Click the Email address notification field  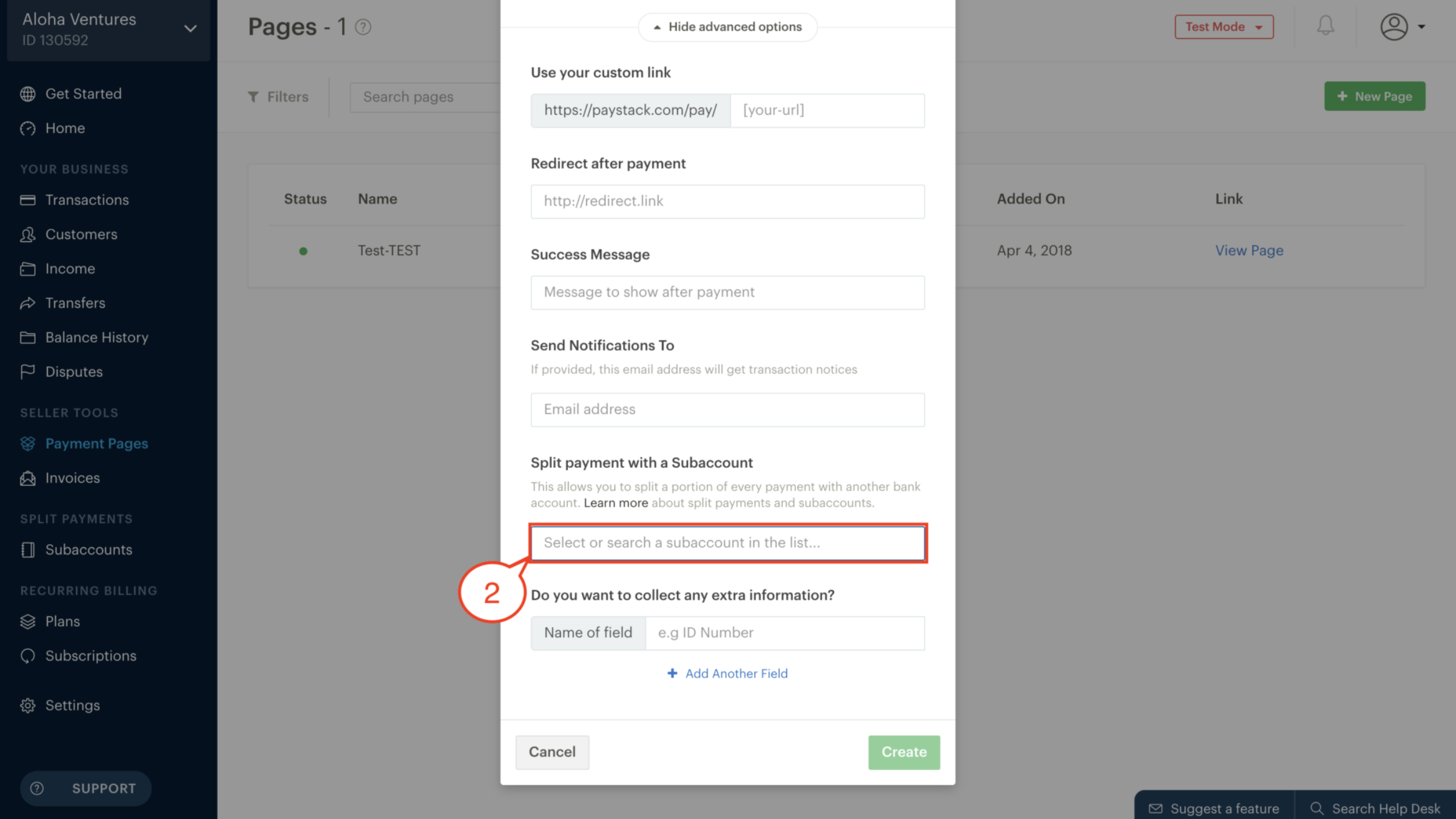pos(727,409)
